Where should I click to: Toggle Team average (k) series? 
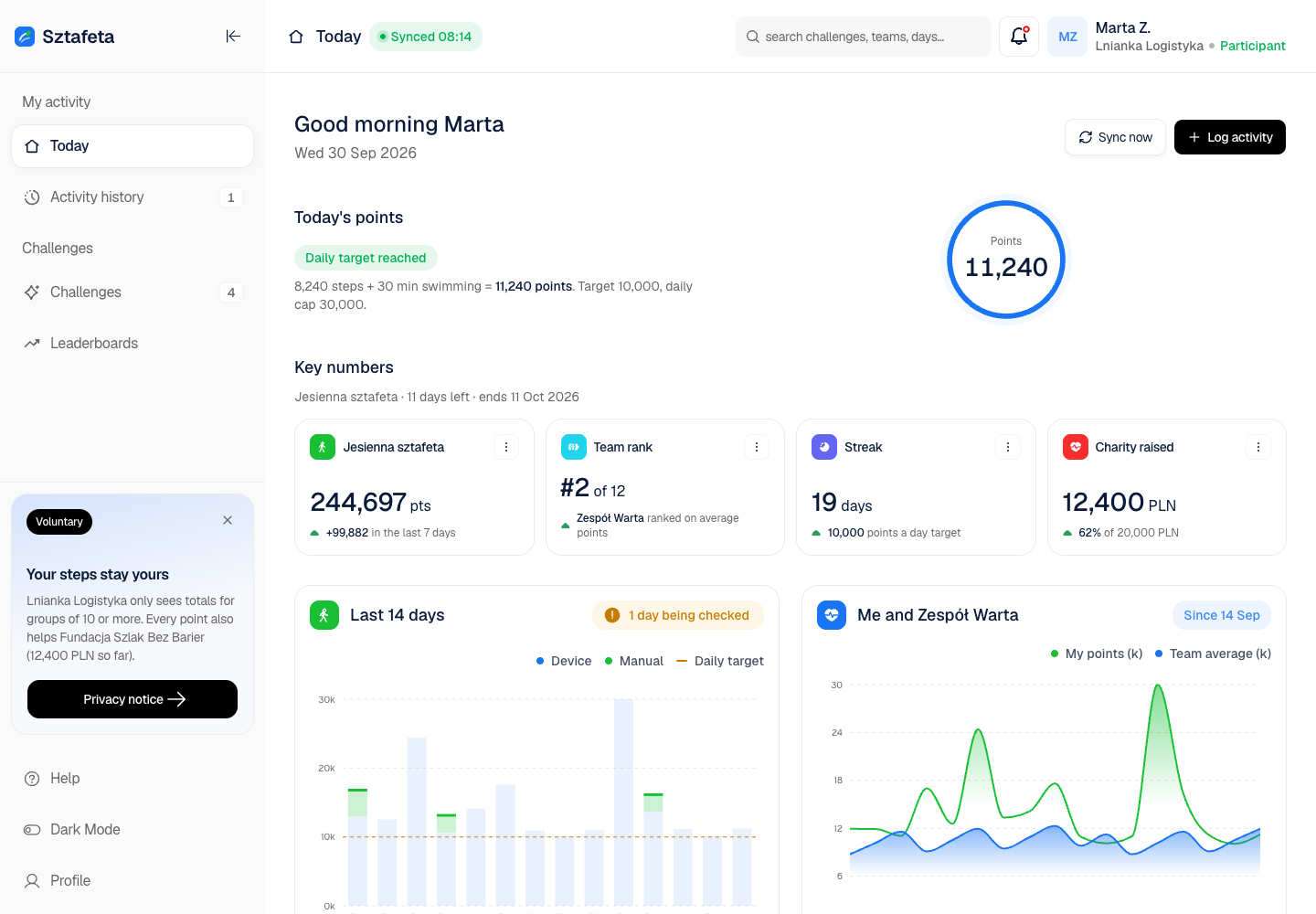[1213, 654]
